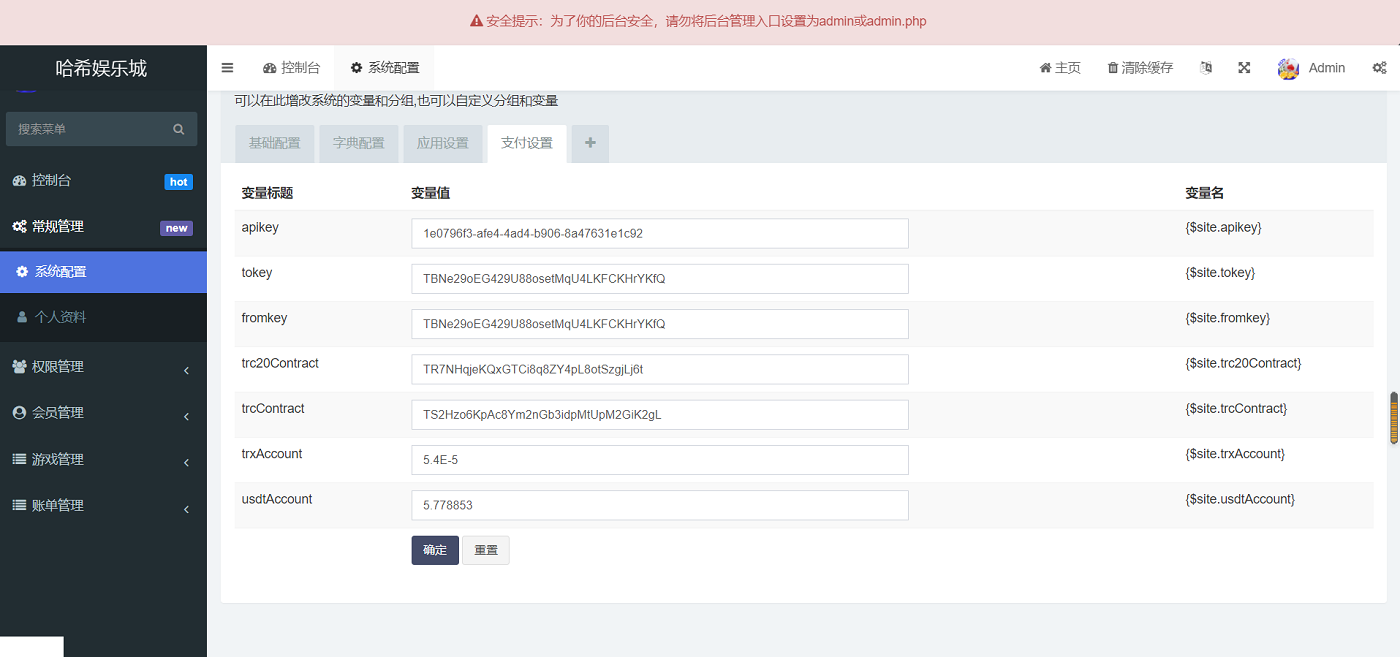Screen dimensions: 1400x657
Task: Switch to the 字典配置 tab
Action: pos(358,143)
